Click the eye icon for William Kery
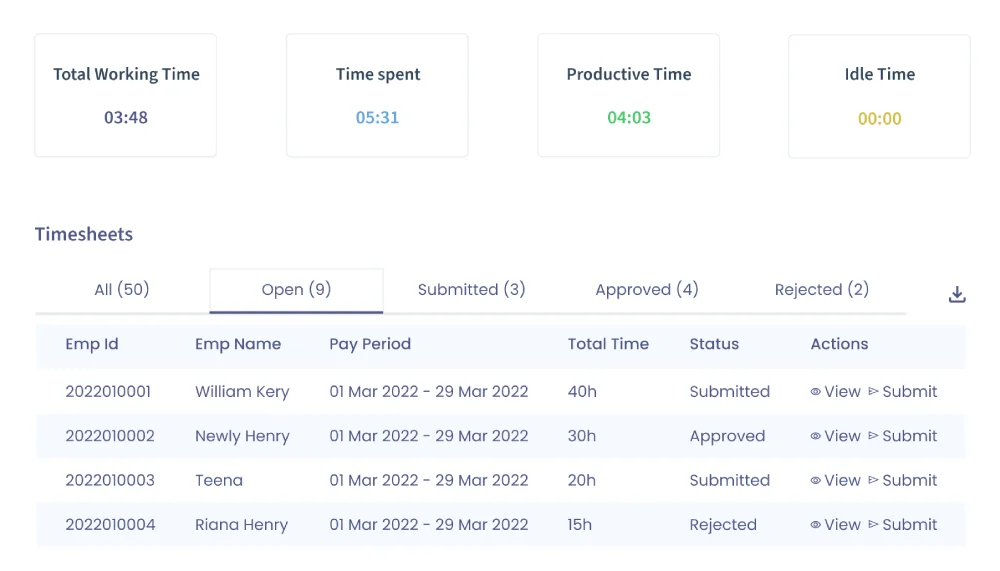 pos(815,392)
